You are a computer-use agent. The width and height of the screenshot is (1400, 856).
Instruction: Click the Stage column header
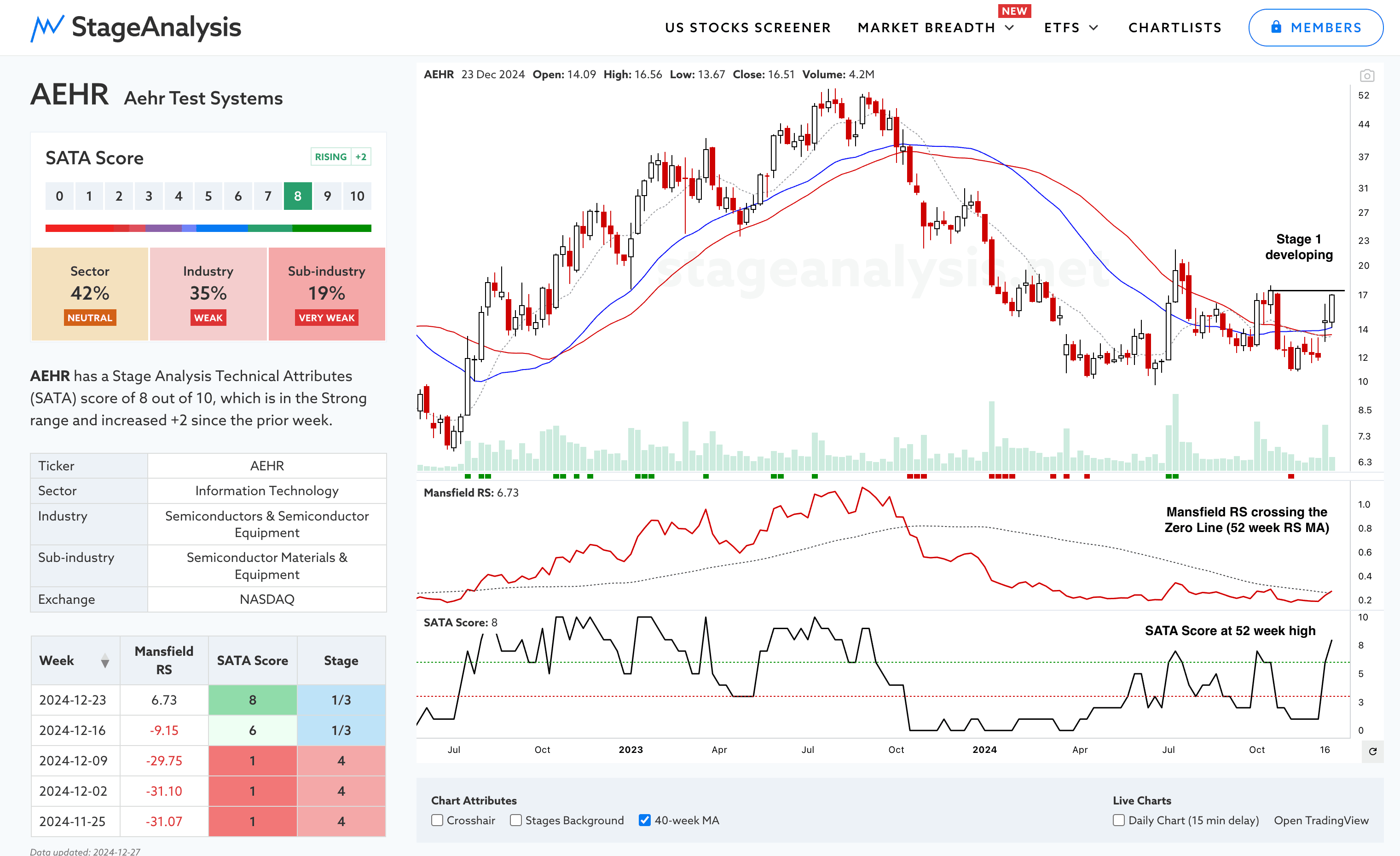pos(341,660)
